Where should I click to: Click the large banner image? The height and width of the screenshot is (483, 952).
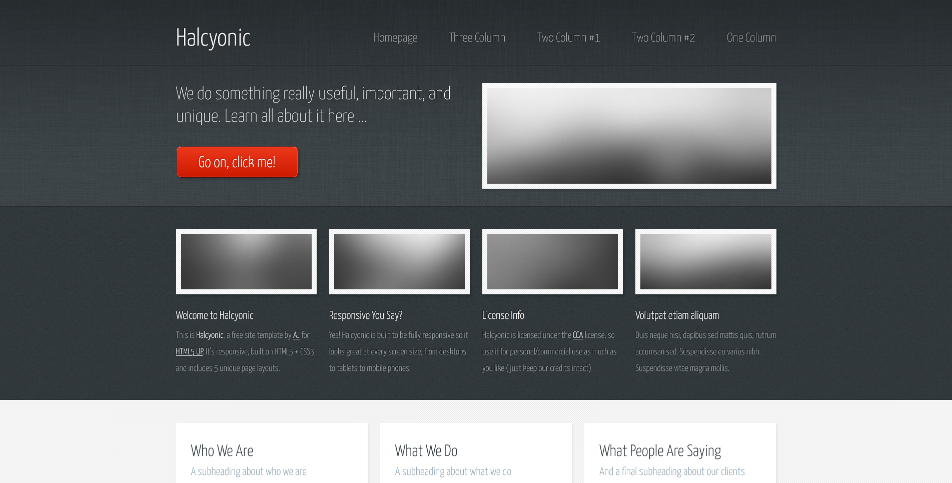629,136
